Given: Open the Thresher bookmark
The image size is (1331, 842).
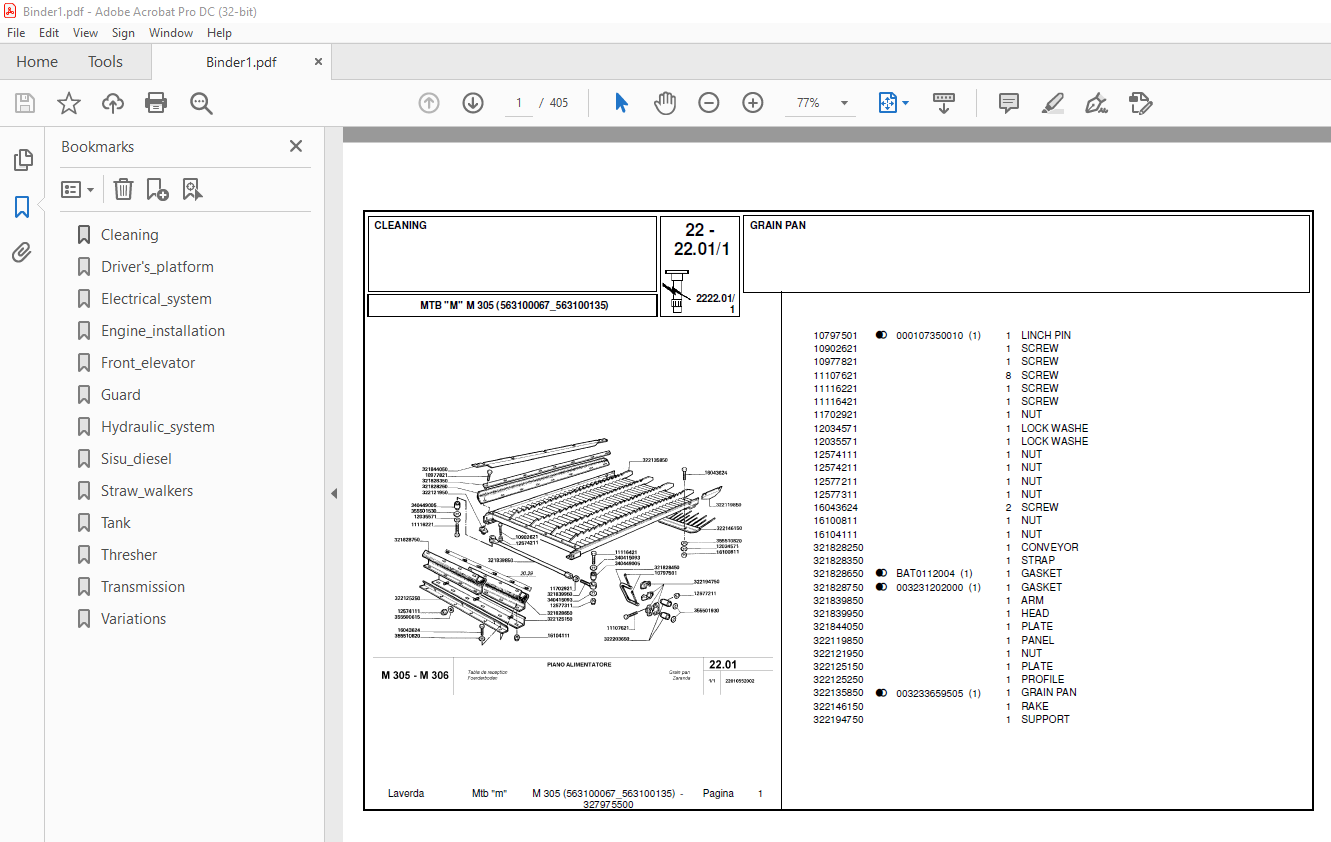Looking at the screenshot, I should 129,555.
